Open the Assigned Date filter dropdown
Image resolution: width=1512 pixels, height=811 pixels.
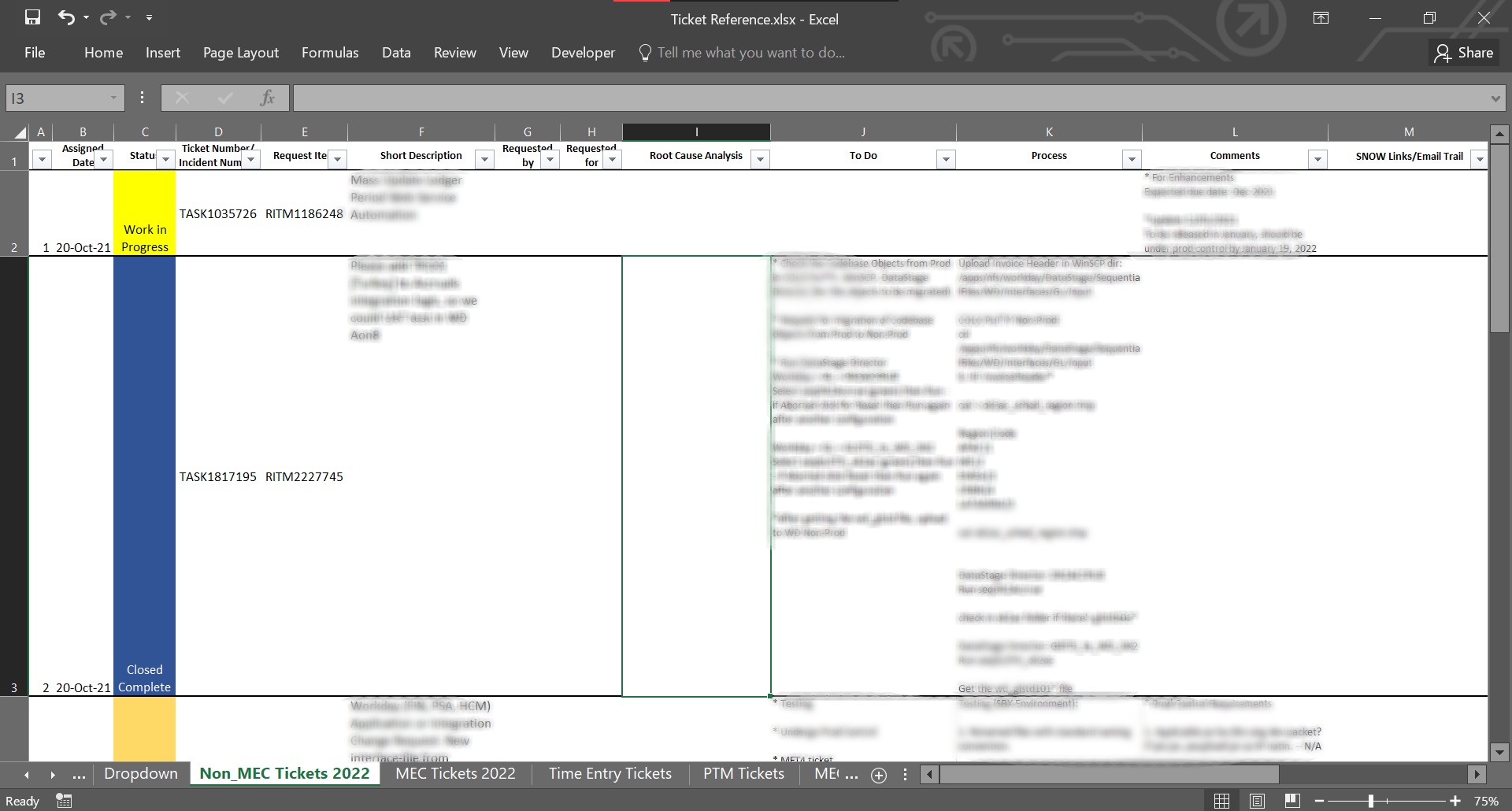click(x=103, y=160)
